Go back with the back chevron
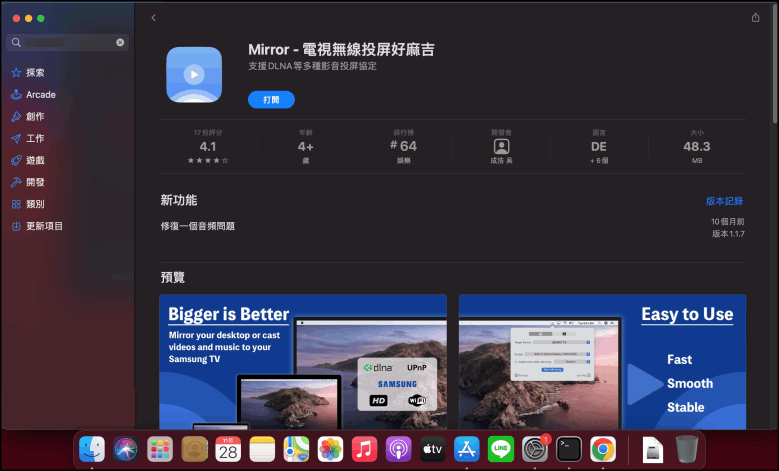The image size is (779, 471). tap(154, 18)
